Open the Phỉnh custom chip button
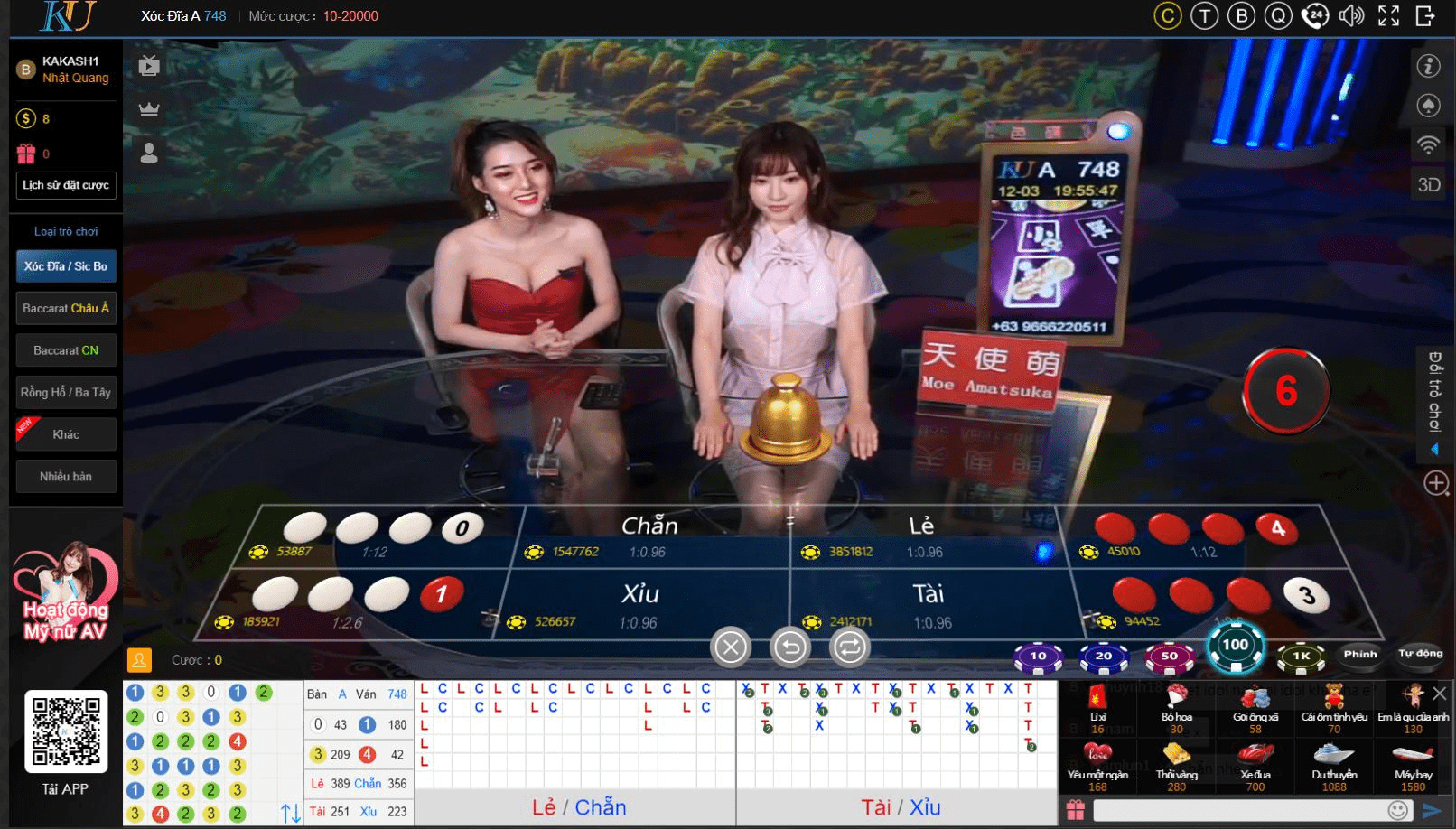 [1360, 655]
